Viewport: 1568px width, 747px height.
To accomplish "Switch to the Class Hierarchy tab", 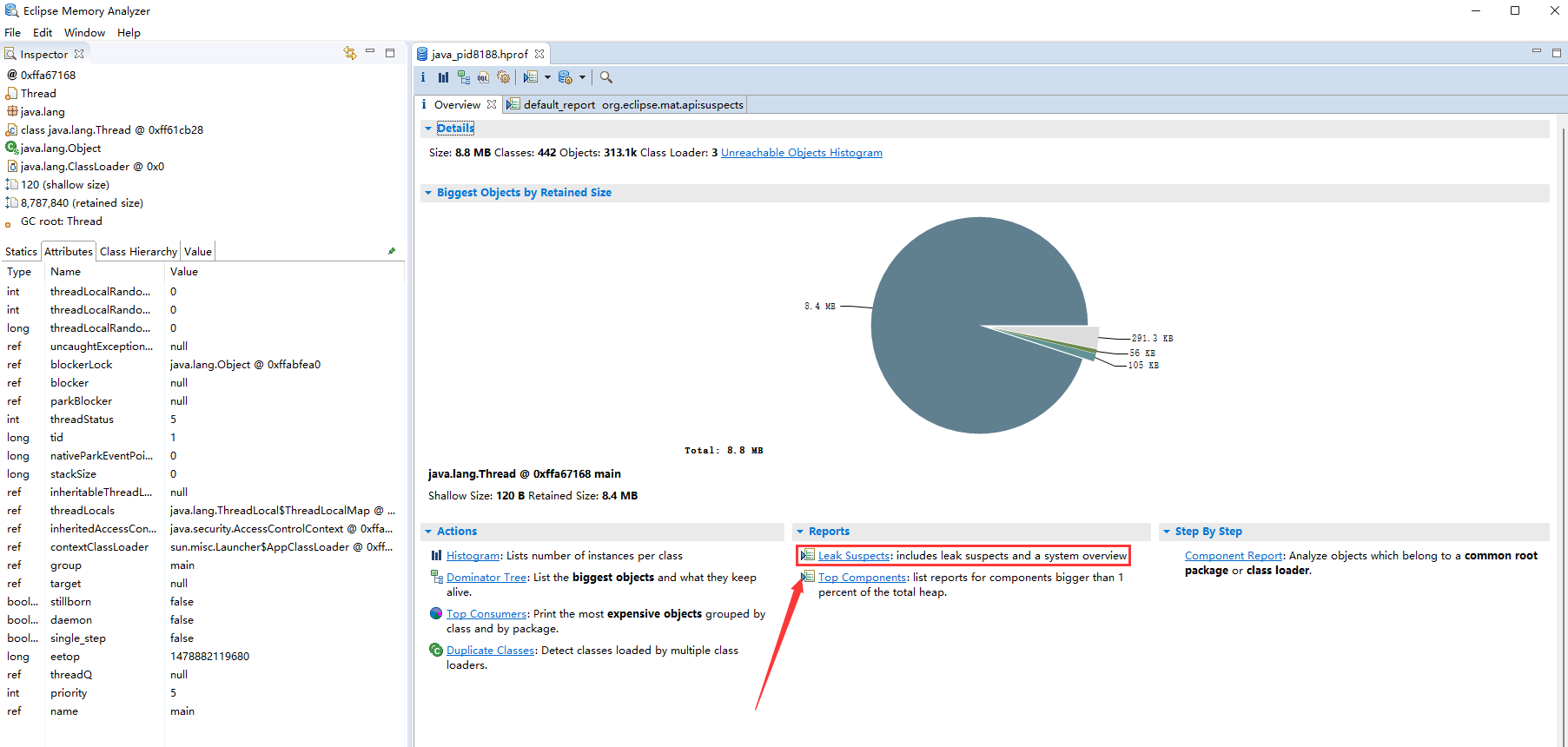I will pyautogui.click(x=138, y=251).
